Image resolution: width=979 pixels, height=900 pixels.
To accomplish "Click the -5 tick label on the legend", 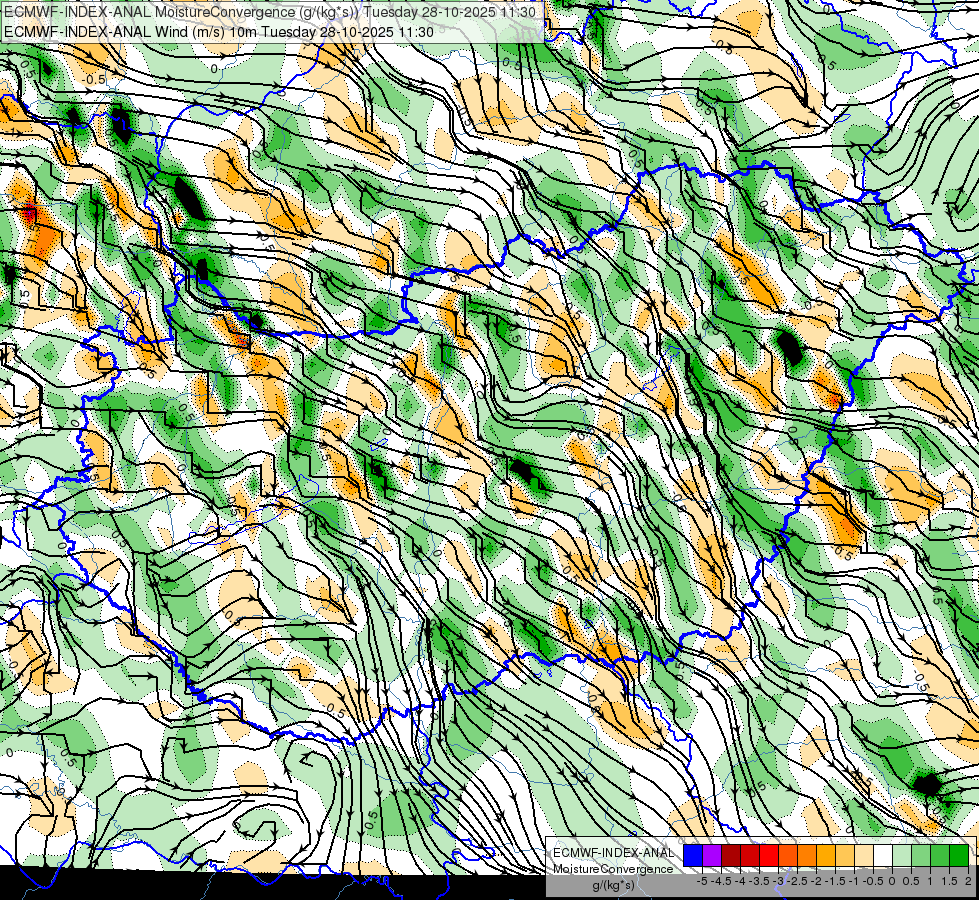I will (702, 881).
